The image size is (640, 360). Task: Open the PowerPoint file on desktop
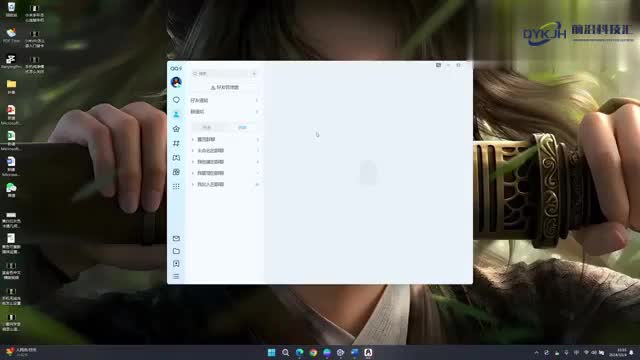pos(11,114)
